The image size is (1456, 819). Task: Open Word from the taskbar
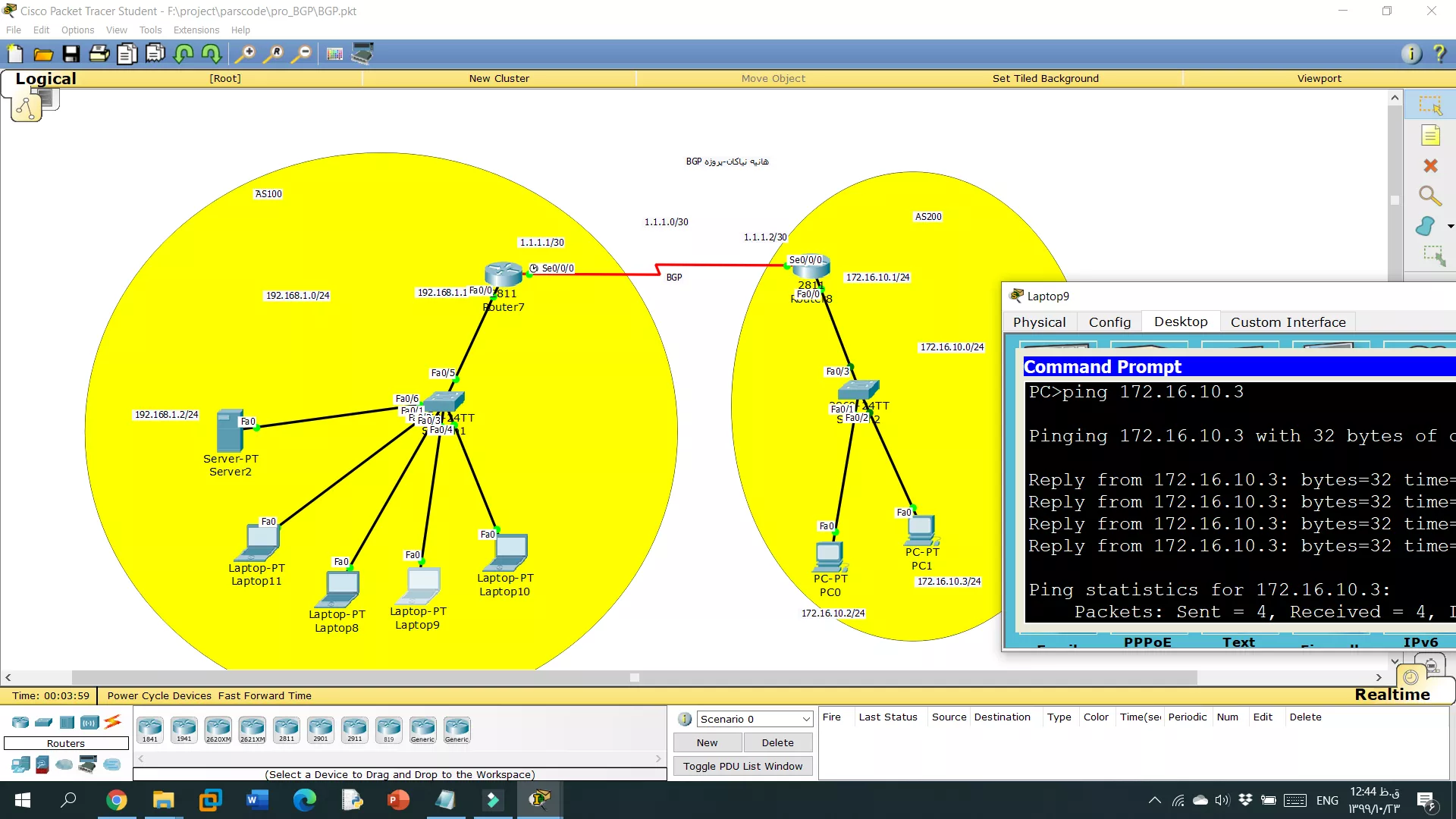click(x=257, y=799)
